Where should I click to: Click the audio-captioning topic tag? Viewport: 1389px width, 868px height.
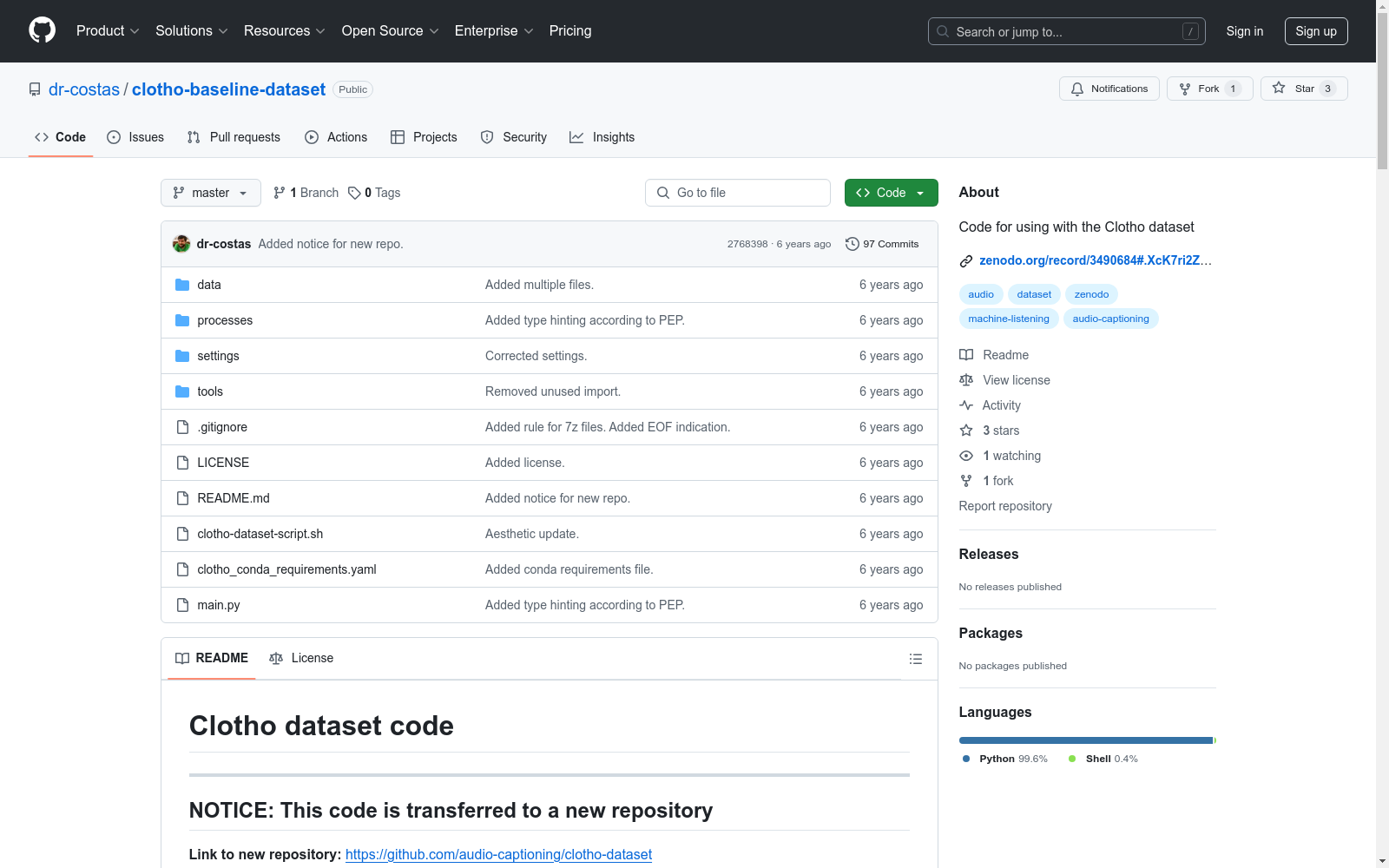pos(1110,319)
